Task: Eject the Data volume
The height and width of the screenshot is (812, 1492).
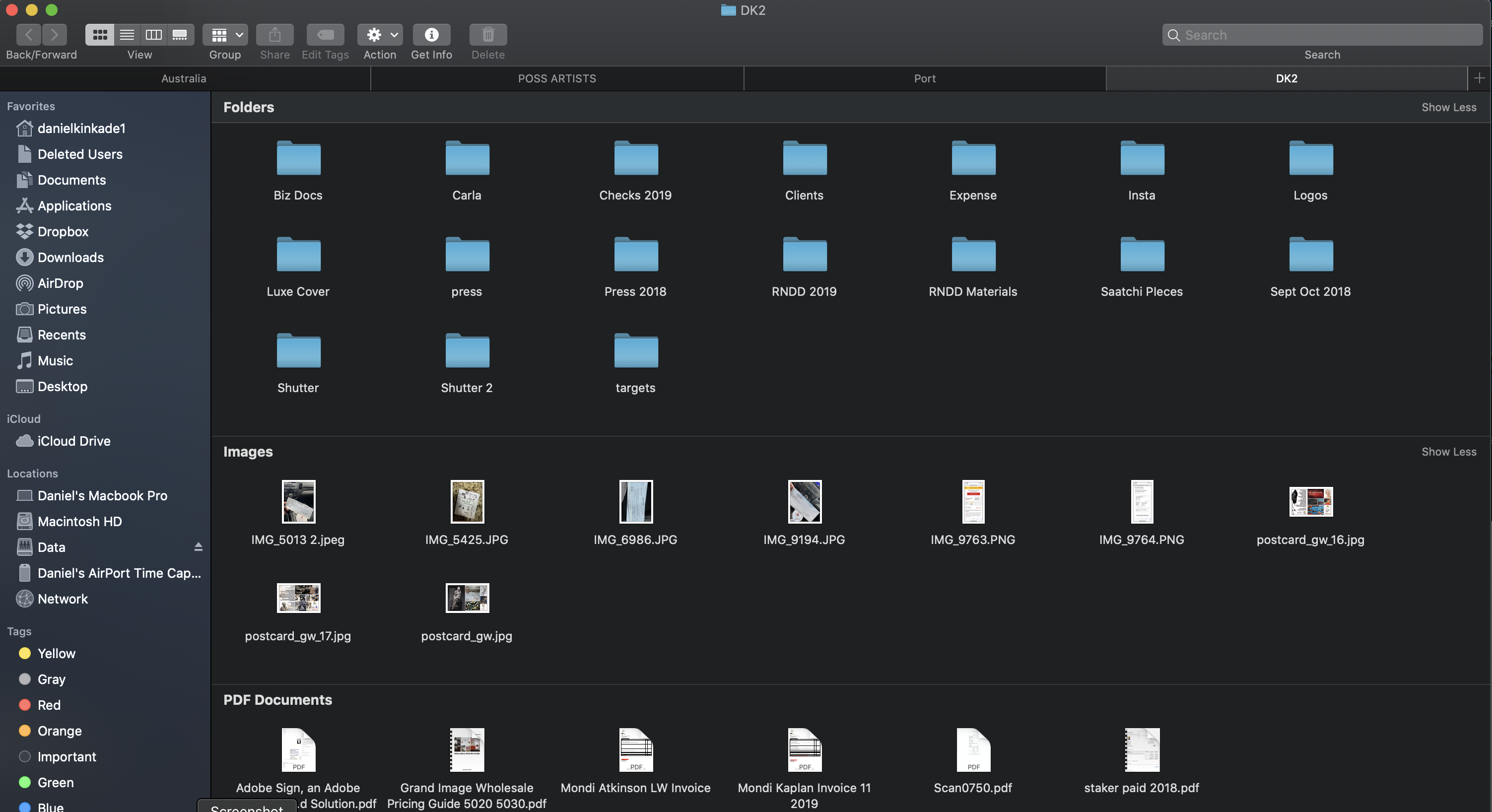Action: tap(198, 547)
